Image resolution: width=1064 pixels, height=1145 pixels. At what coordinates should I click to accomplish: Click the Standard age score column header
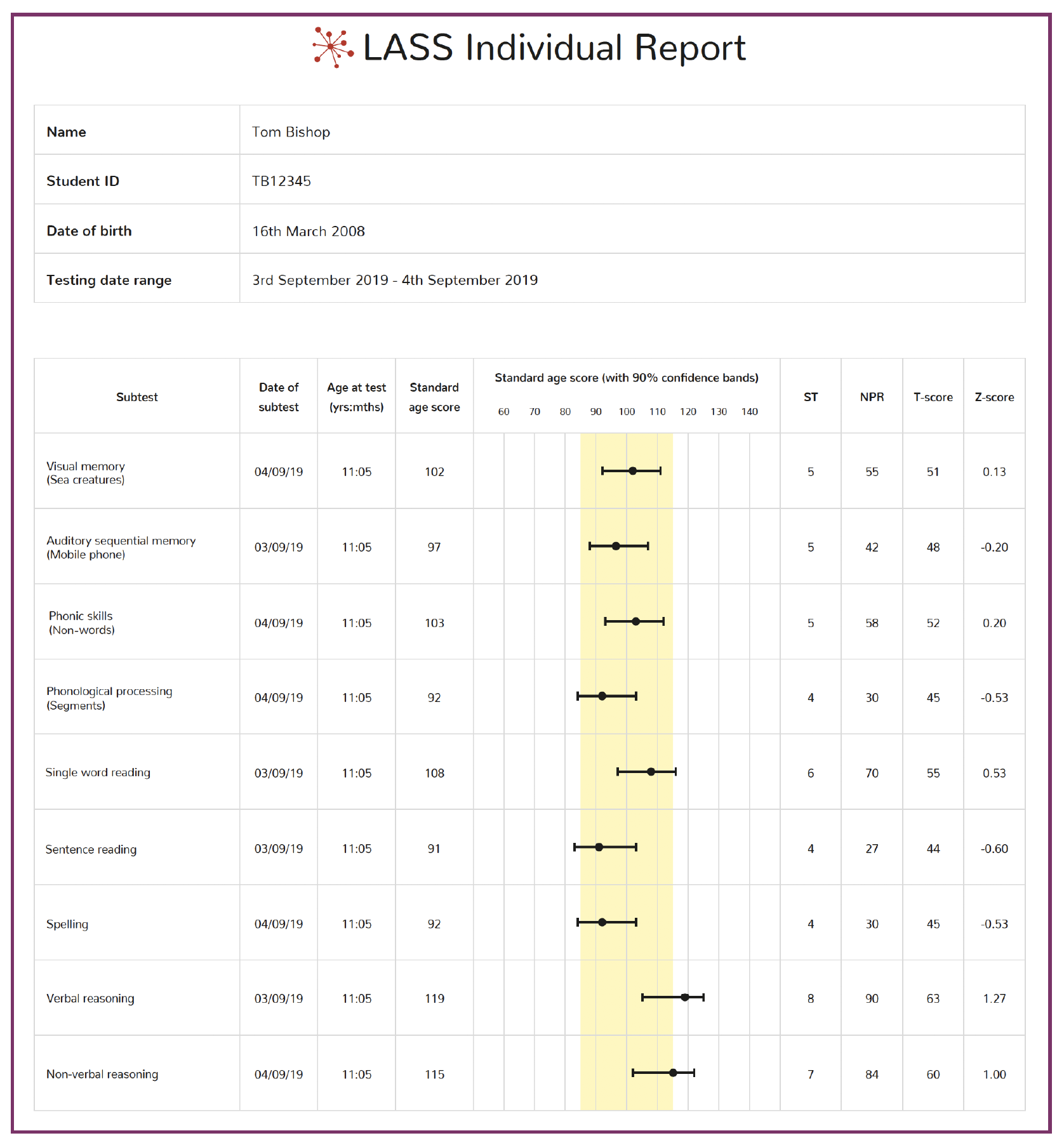434,397
